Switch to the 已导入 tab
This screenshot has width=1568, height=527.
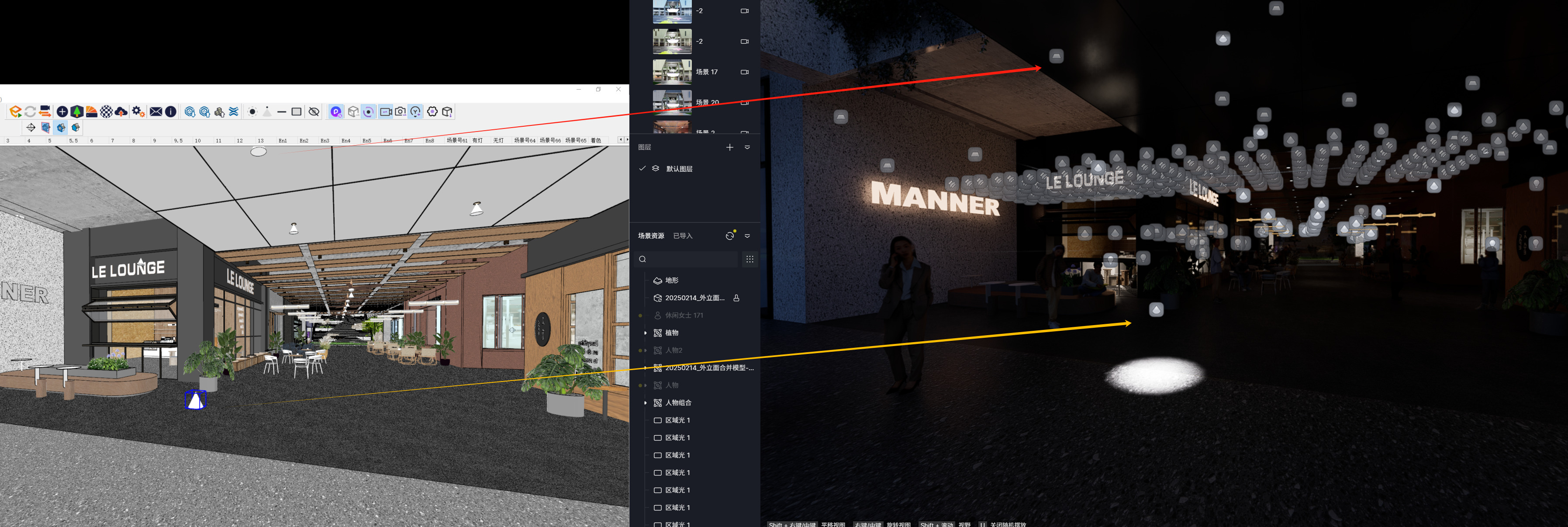pyautogui.click(x=682, y=236)
